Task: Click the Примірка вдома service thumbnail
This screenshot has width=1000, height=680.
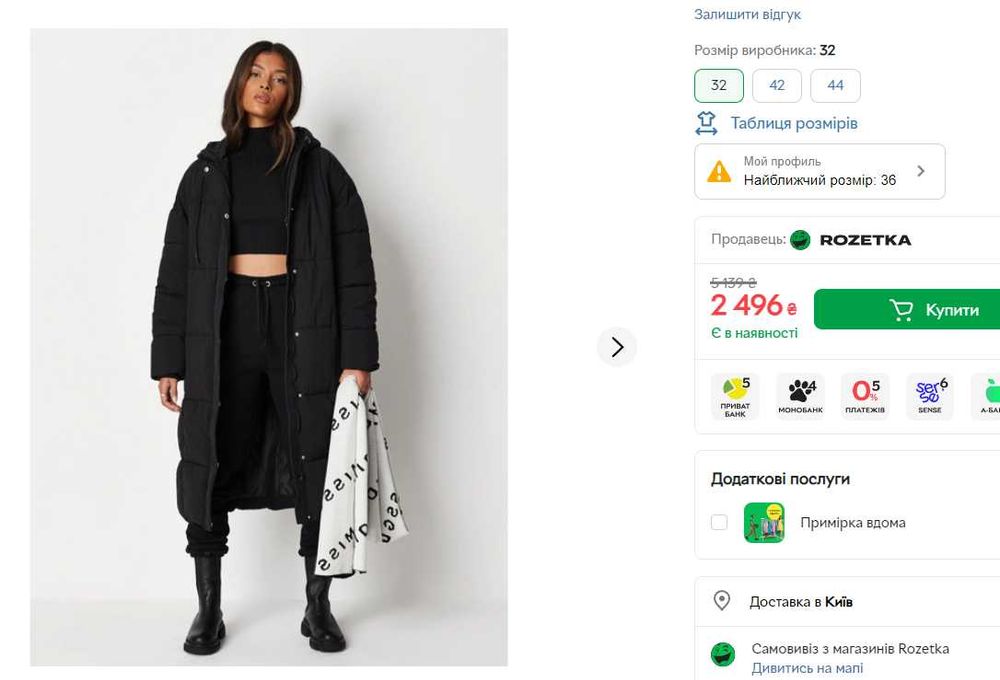Action: pos(764,522)
